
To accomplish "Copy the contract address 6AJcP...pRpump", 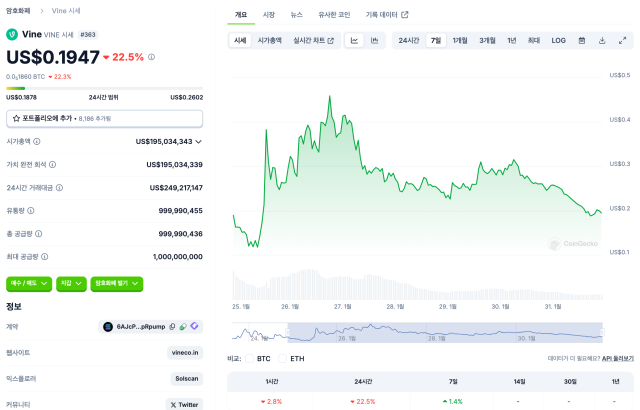I will click(172, 327).
